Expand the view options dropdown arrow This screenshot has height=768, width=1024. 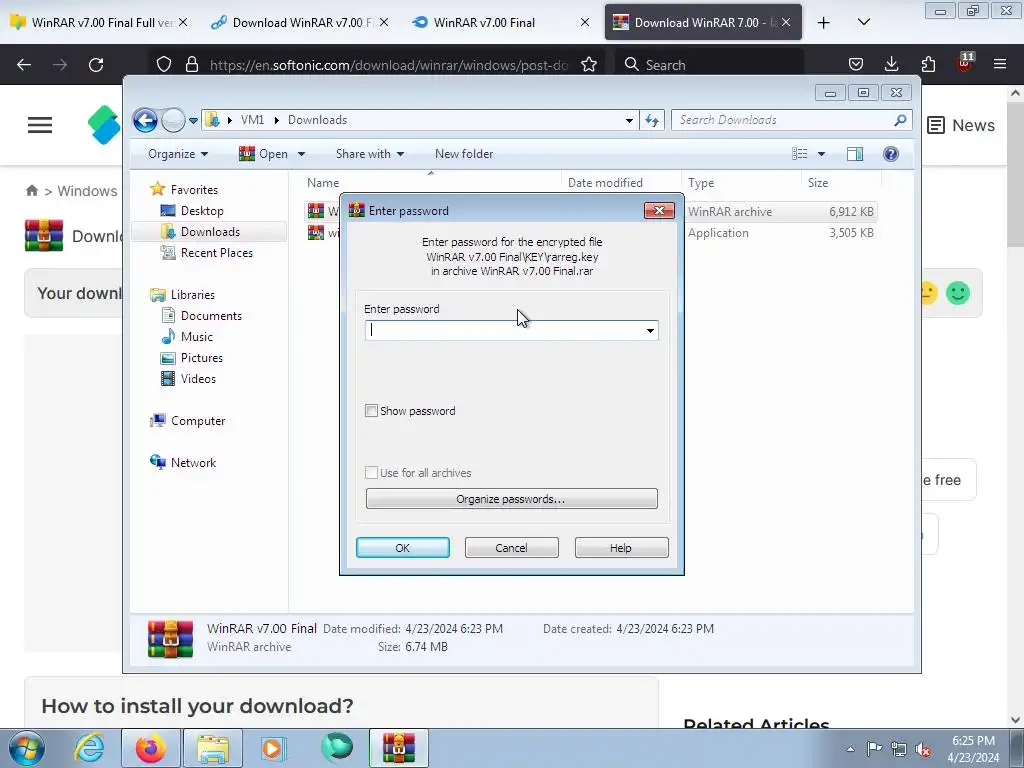point(822,154)
